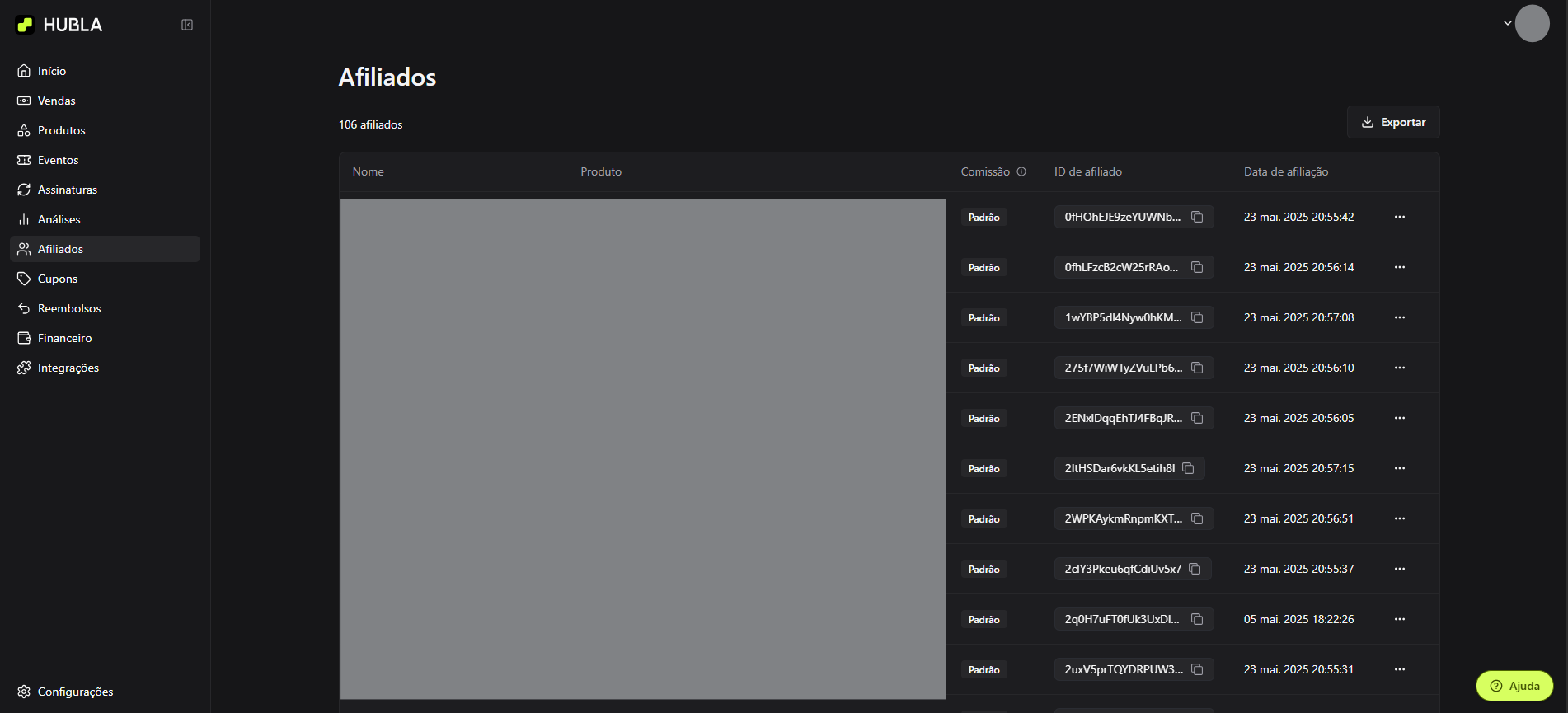The height and width of the screenshot is (713, 1568).
Task: Go to Vendas in the sidebar
Action: [56, 101]
